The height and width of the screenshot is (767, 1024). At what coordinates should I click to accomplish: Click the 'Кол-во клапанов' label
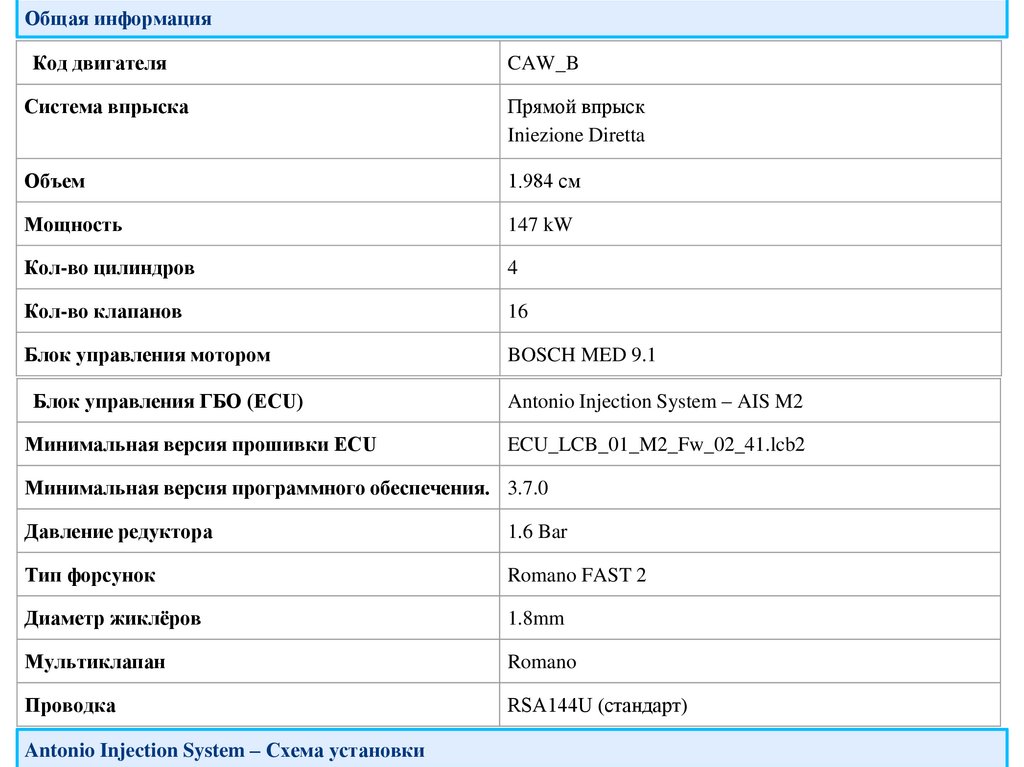pyautogui.click(x=103, y=312)
